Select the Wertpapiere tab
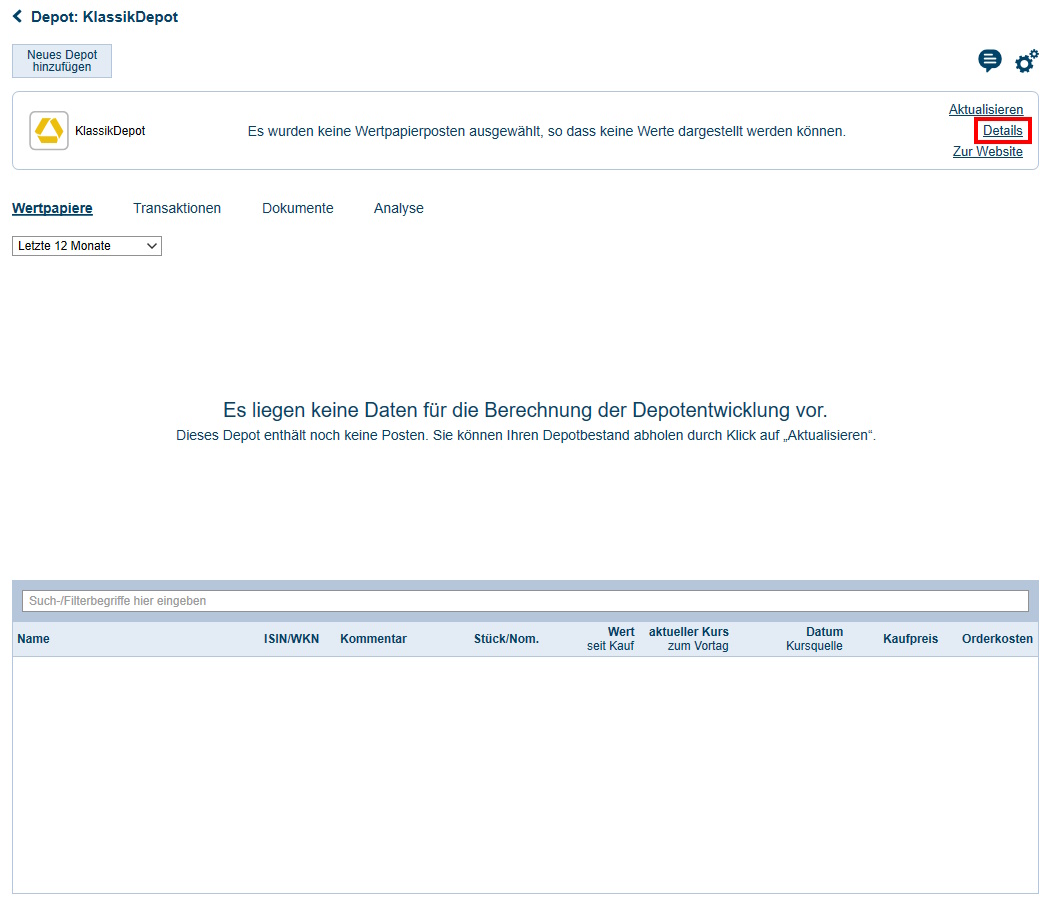This screenshot has width=1046, height=897. tap(52, 208)
